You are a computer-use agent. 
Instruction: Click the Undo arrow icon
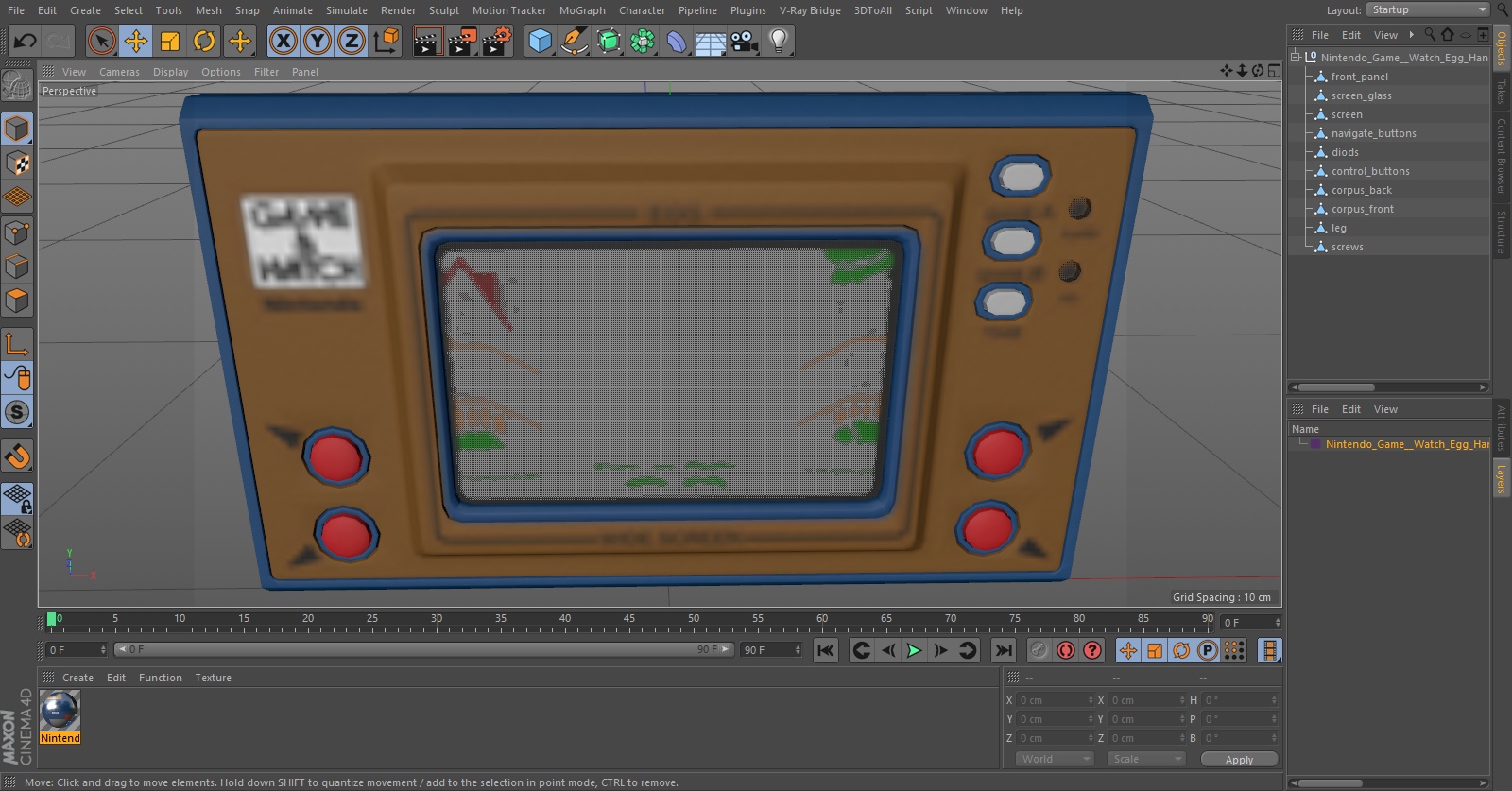tap(26, 41)
